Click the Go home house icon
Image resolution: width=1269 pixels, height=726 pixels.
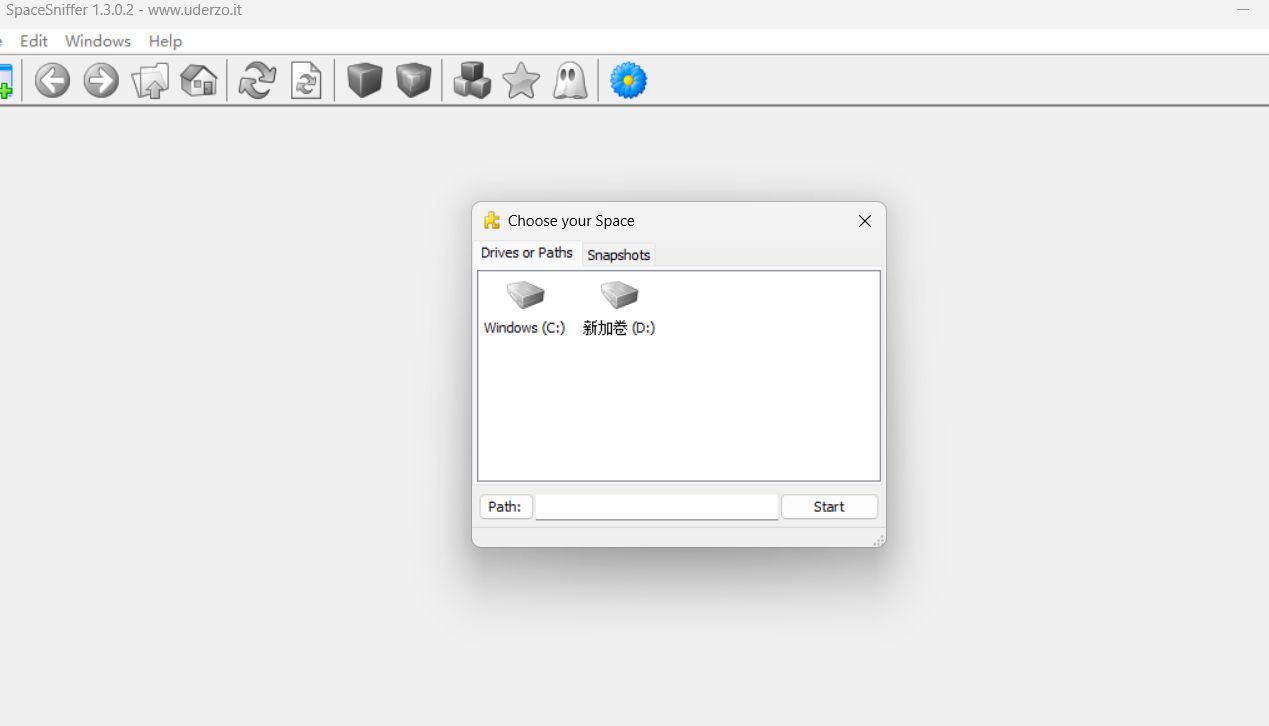pos(199,80)
